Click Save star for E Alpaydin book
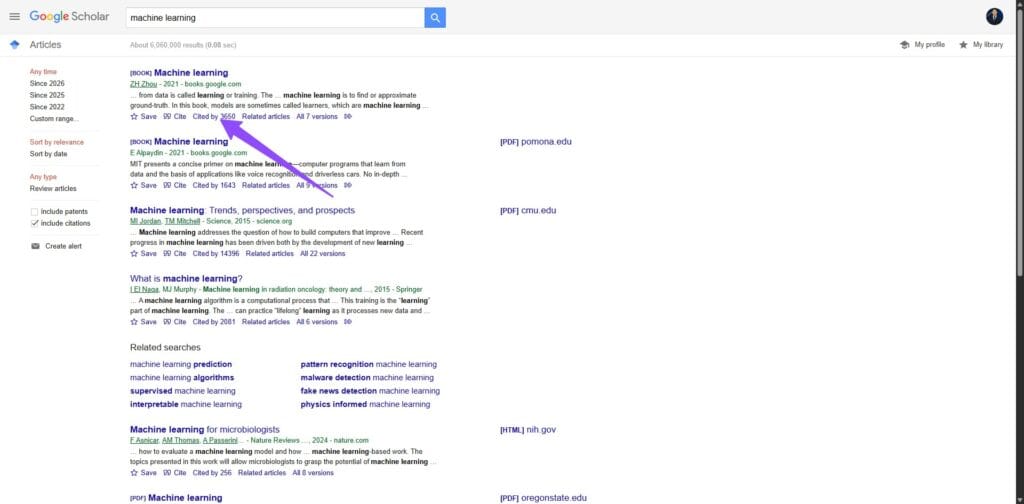Viewport: 1024px width, 504px height. 134,185
